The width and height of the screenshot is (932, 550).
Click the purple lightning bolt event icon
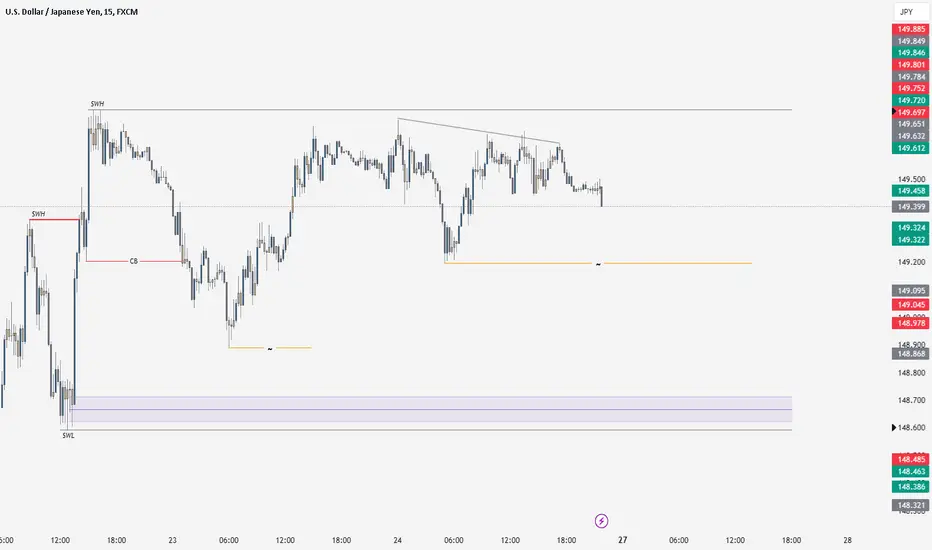[x=601, y=521]
